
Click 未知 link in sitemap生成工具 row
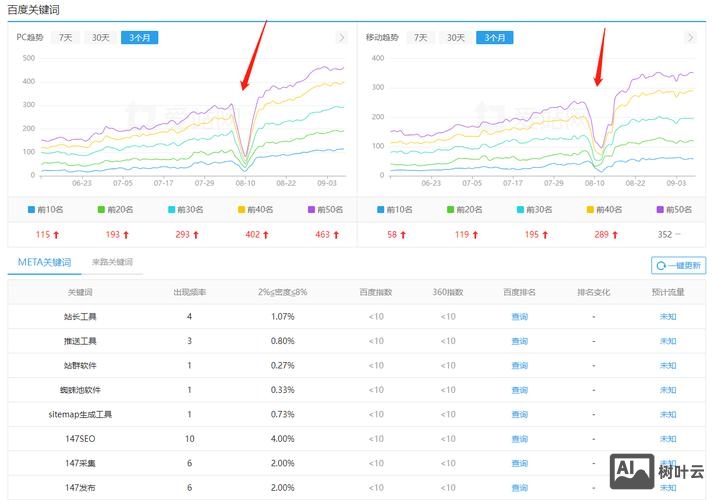[x=667, y=414]
